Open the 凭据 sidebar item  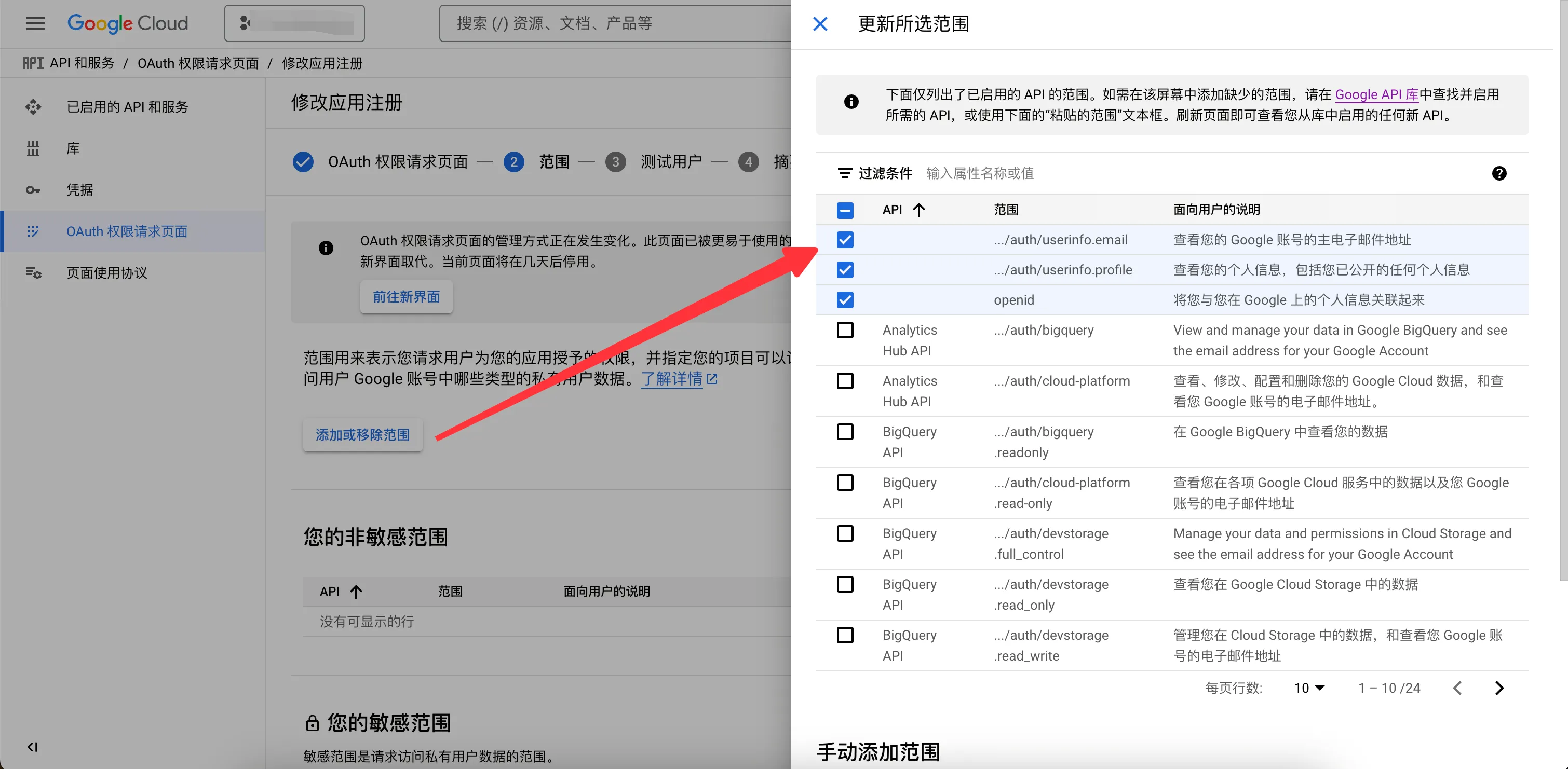tap(80, 190)
